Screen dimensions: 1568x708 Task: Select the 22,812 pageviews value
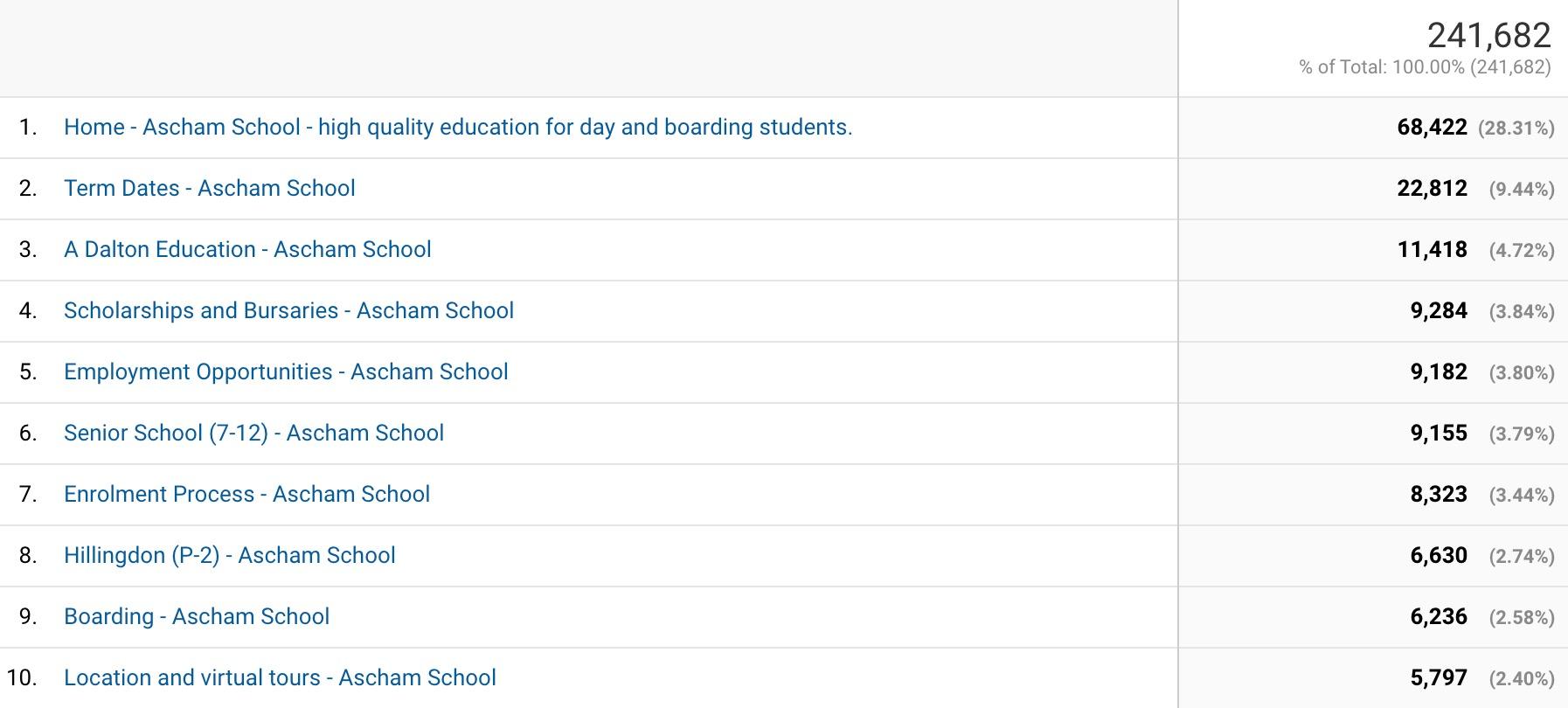(x=1432, y=189)
